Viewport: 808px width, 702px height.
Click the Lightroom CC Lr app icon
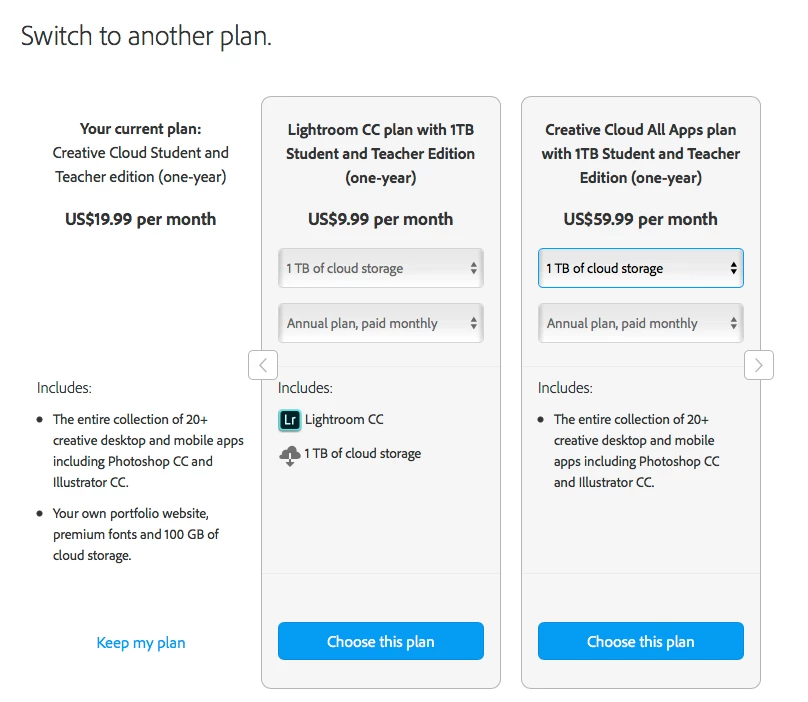pos(290,420)
